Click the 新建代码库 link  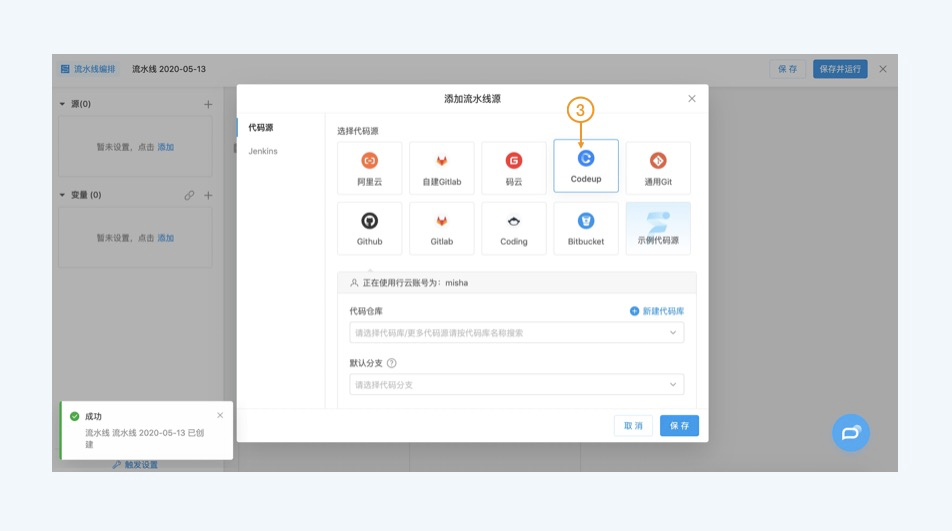coord(657,311)
